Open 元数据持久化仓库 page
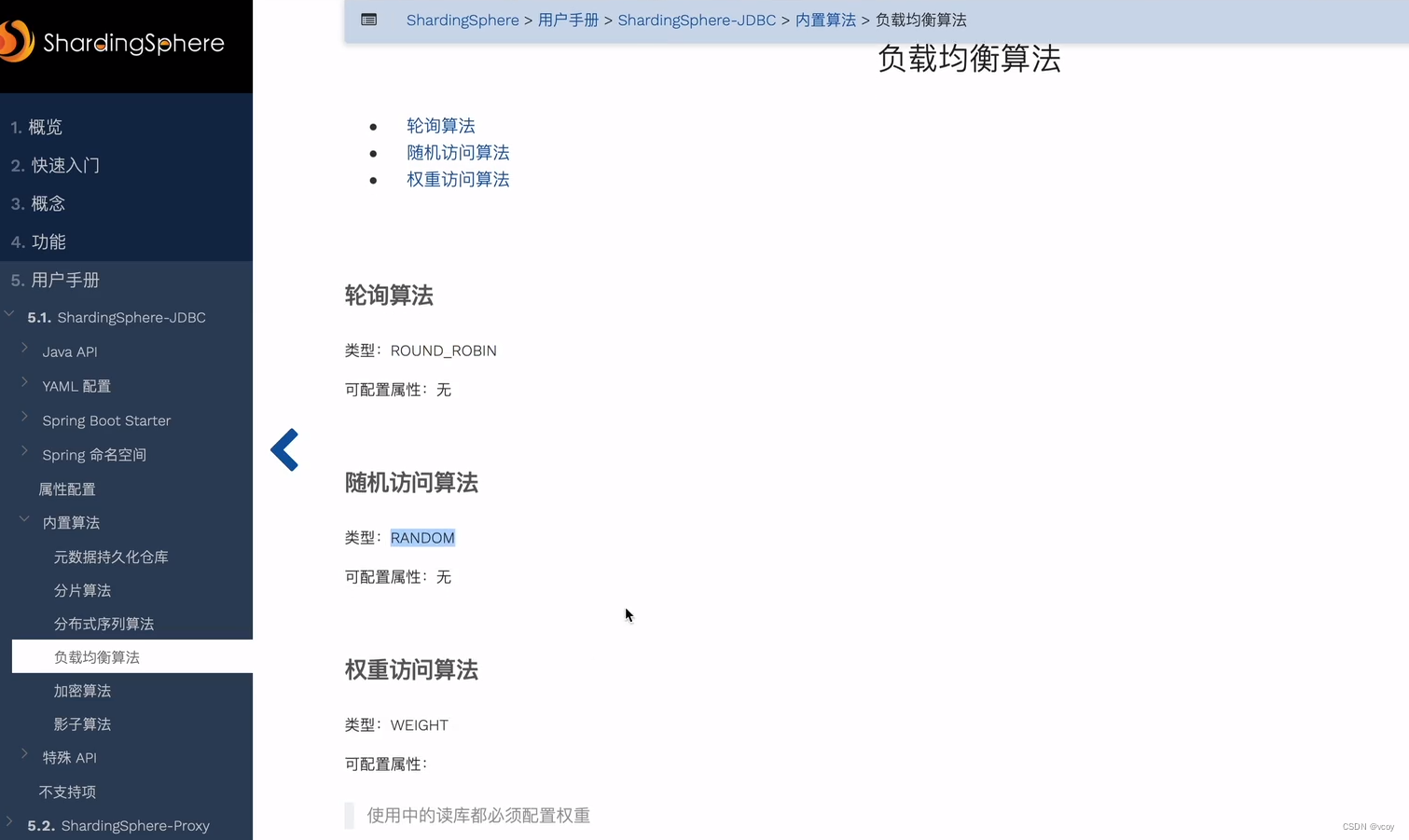This screenshot has height=840, width=1409. (111, 557)
